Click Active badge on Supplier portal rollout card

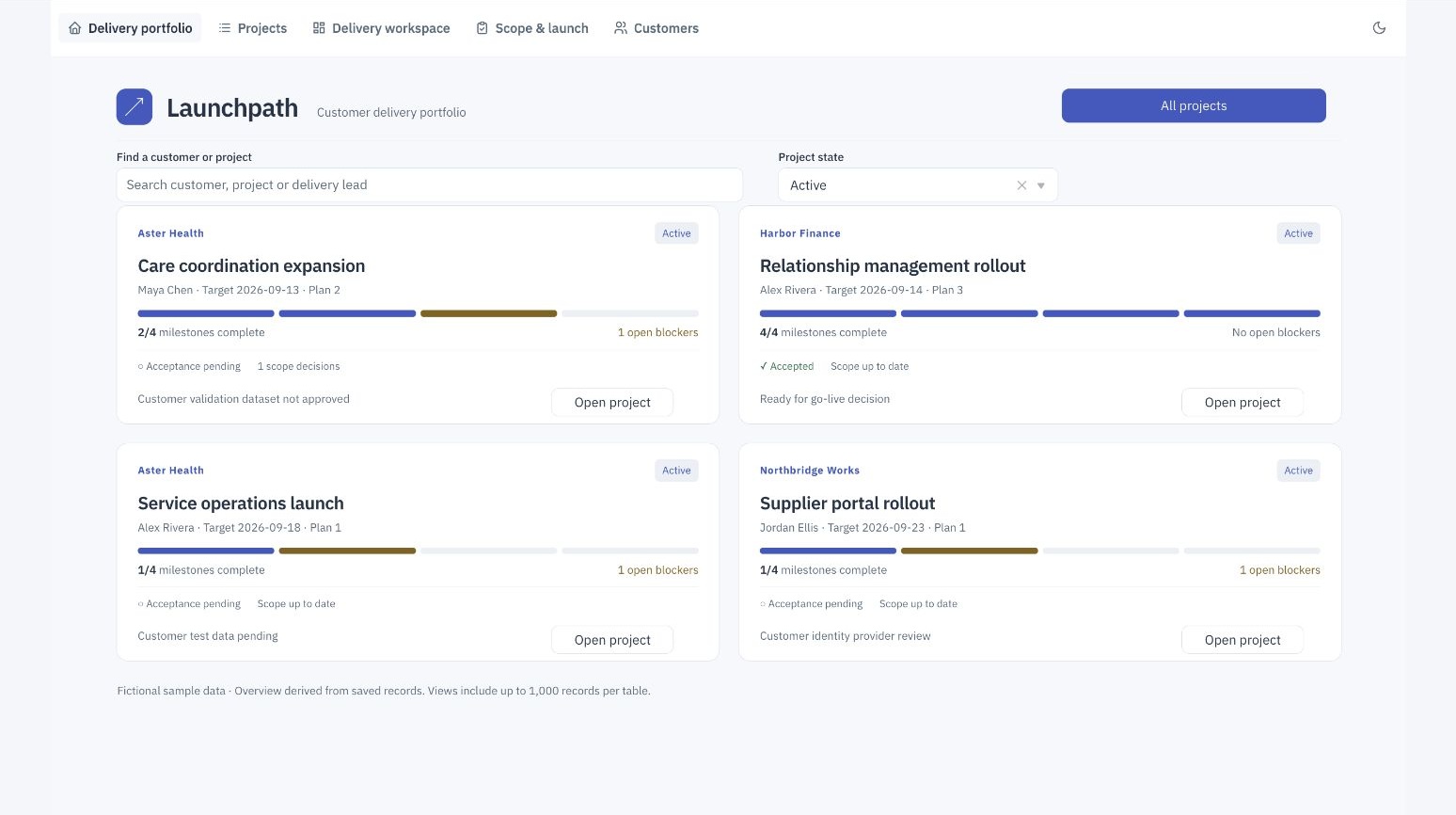[1298, 471]
